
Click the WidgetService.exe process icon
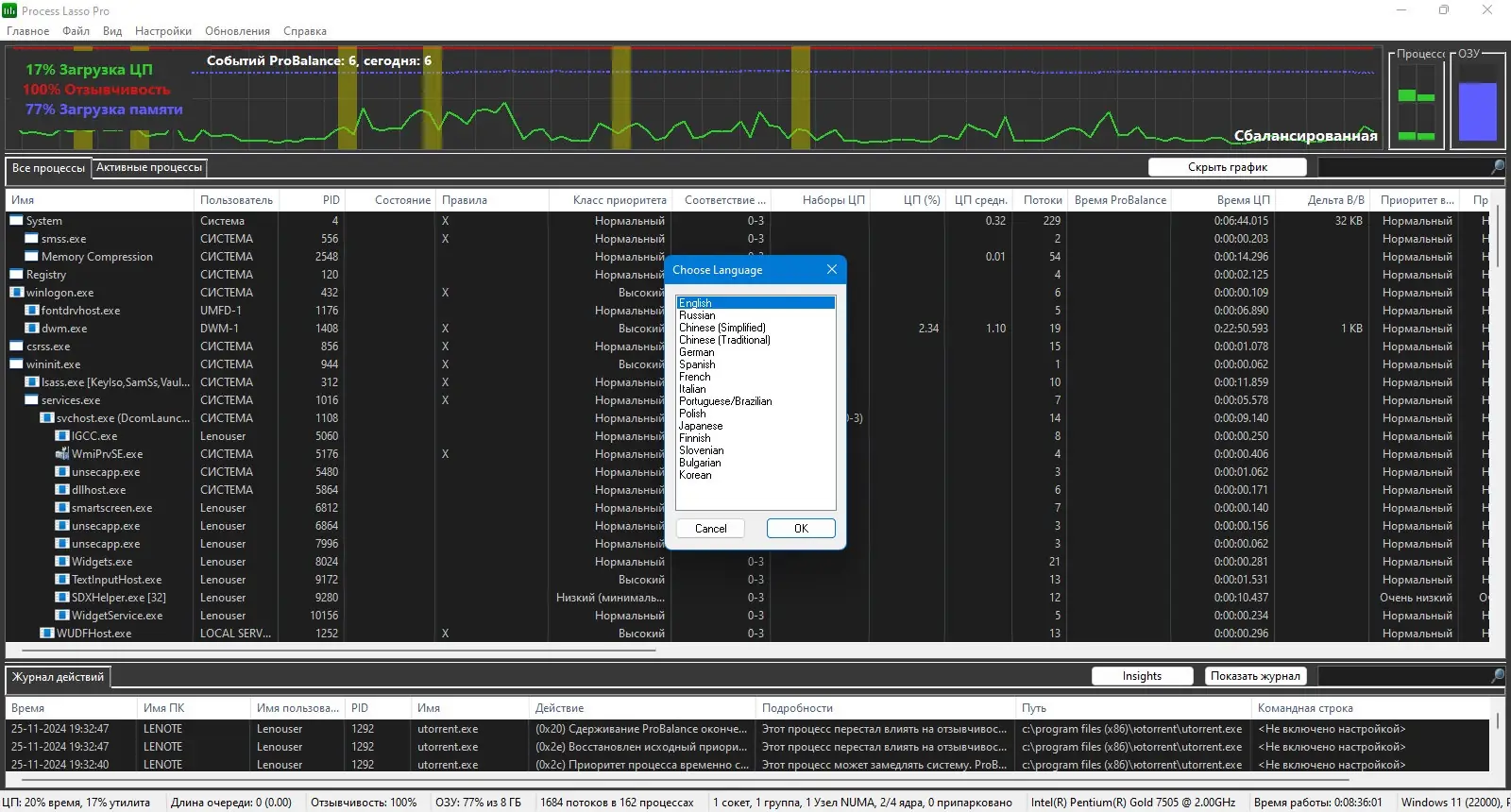61,616
